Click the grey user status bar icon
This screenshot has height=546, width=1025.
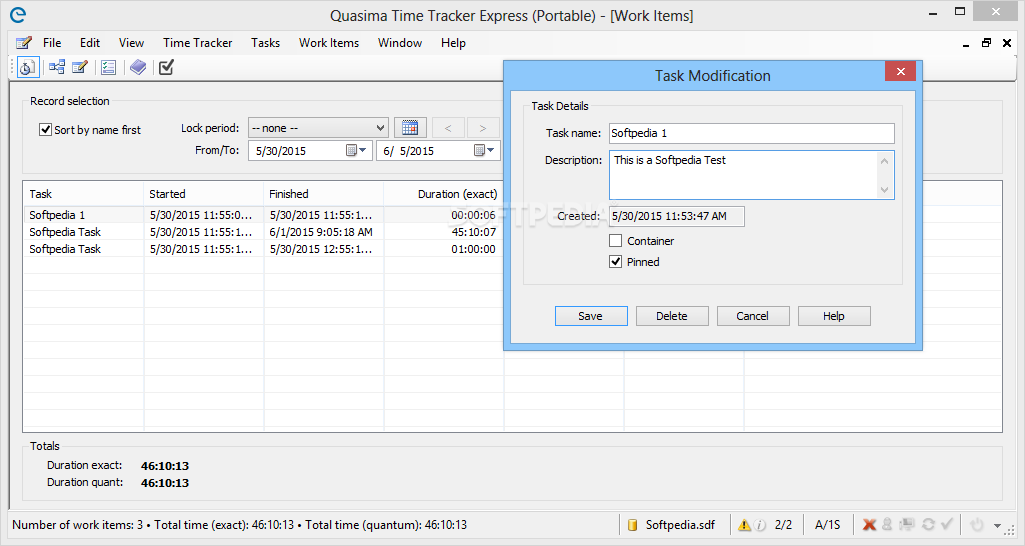(x=887, y=524)
